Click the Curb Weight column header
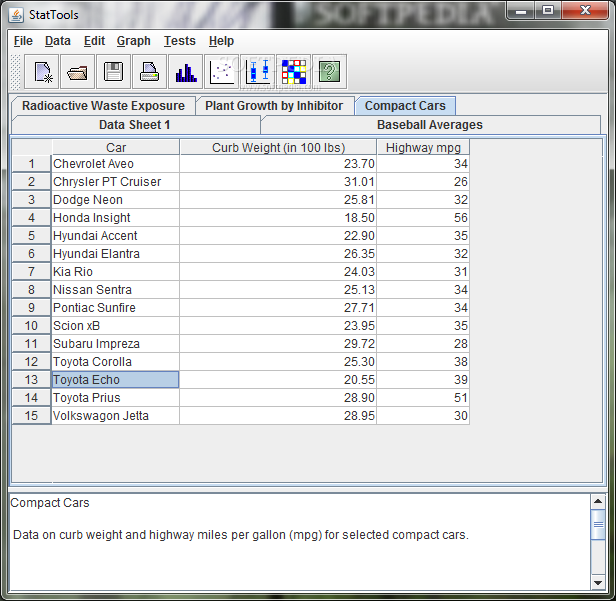 click(278, 148)
